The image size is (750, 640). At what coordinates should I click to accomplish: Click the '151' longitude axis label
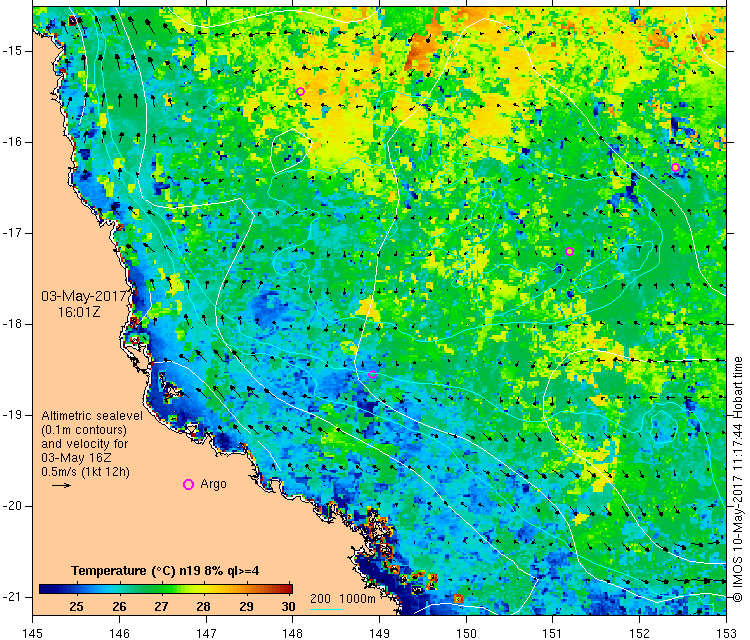point(553,633)
